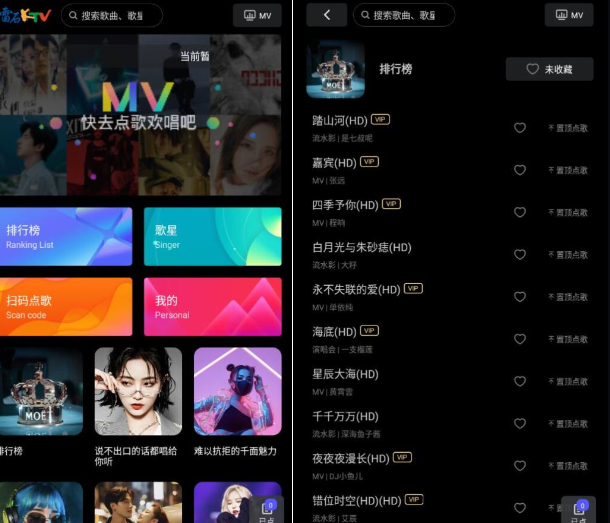Select the song title 千千万万(HD)
Screen dimensions: 610x523
click(x=345, y=416)
